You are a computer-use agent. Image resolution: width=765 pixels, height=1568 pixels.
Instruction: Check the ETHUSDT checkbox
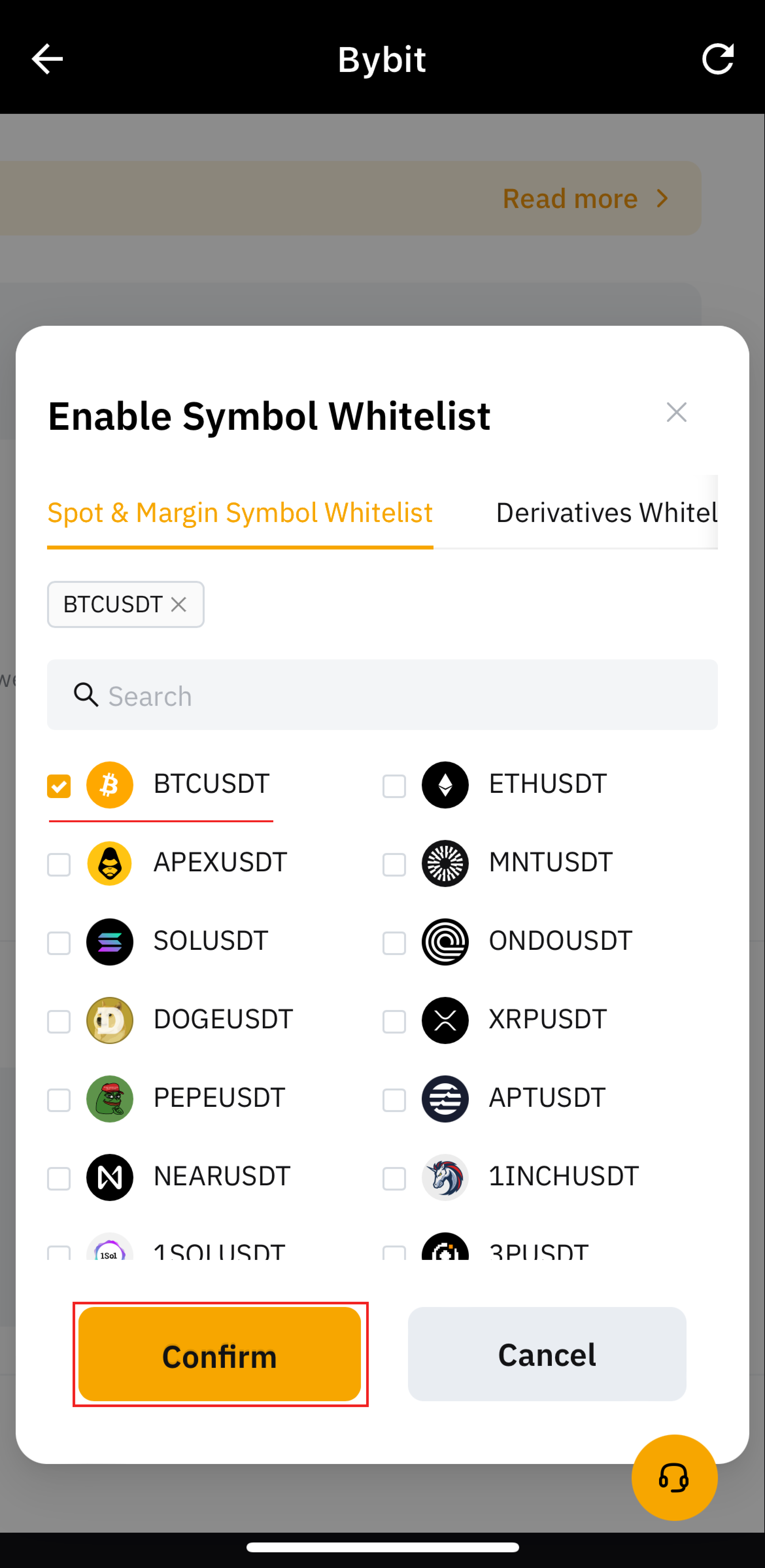(x=394, y=786)
